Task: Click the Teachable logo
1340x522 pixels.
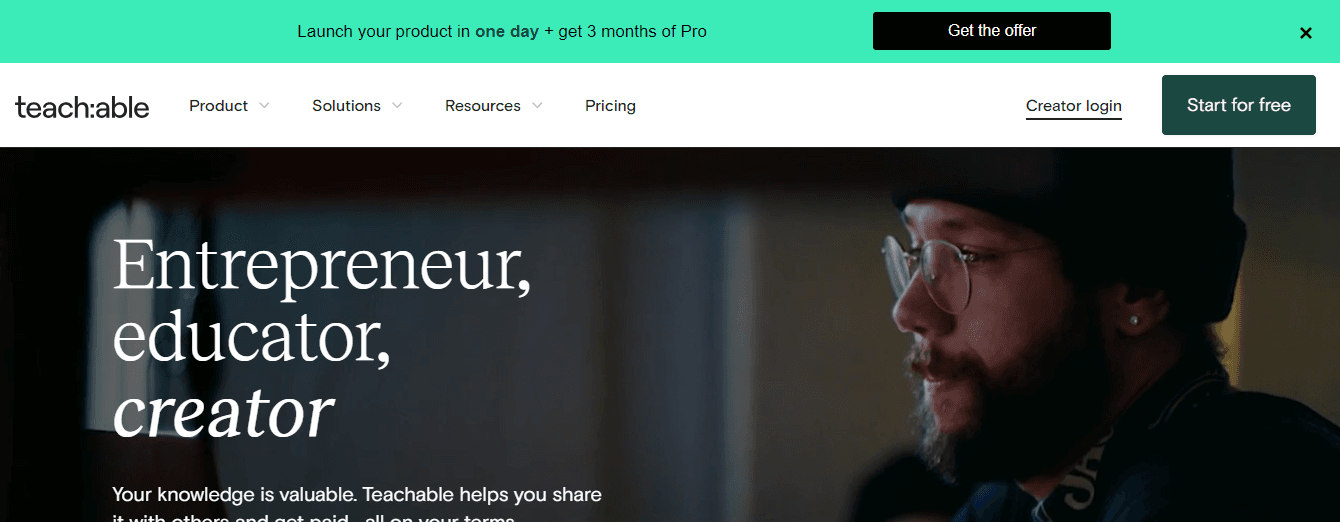Action: (x=82, y=107)
